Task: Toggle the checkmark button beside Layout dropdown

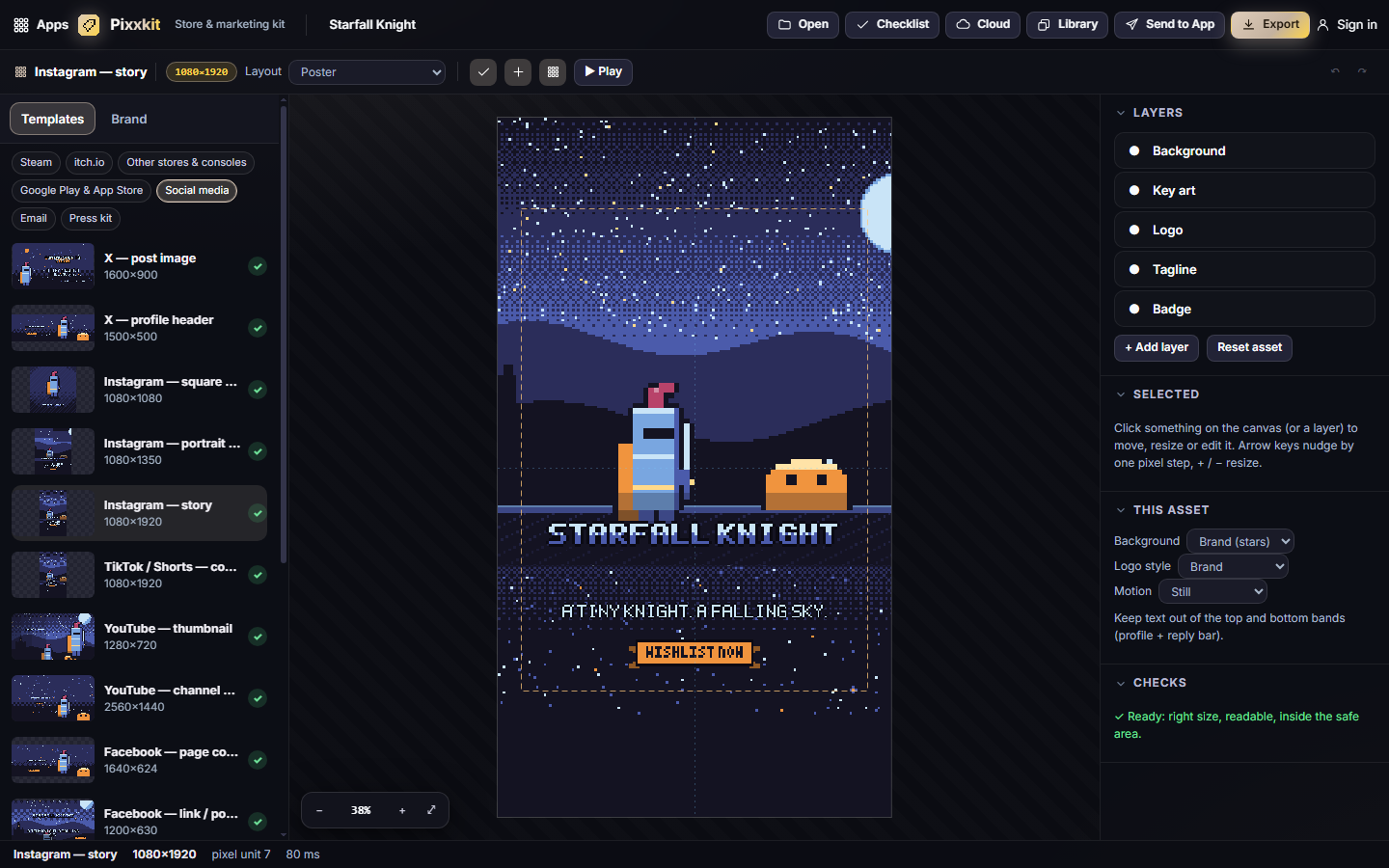Action: 483,72
